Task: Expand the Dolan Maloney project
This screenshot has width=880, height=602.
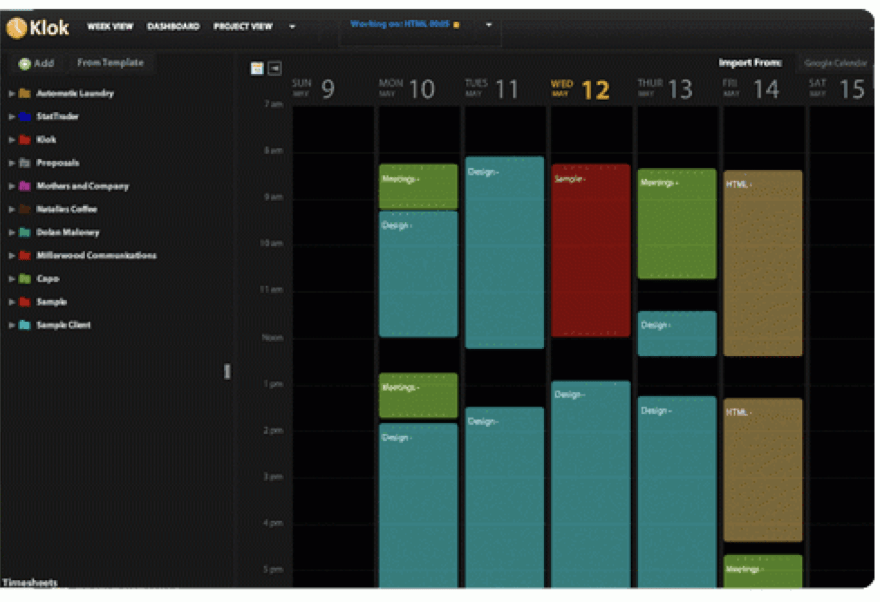Action: click(11, 232)
